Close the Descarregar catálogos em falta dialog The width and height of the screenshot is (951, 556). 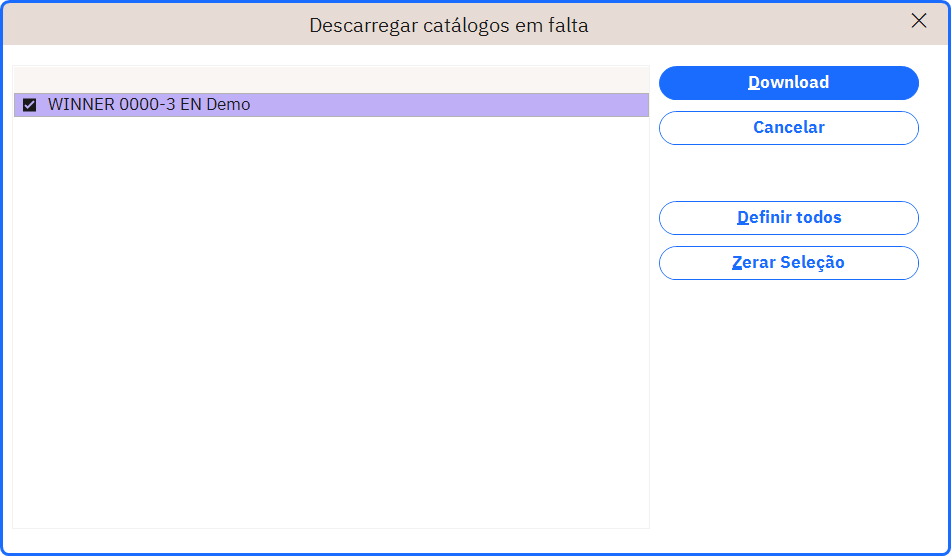tap(918, 21)
